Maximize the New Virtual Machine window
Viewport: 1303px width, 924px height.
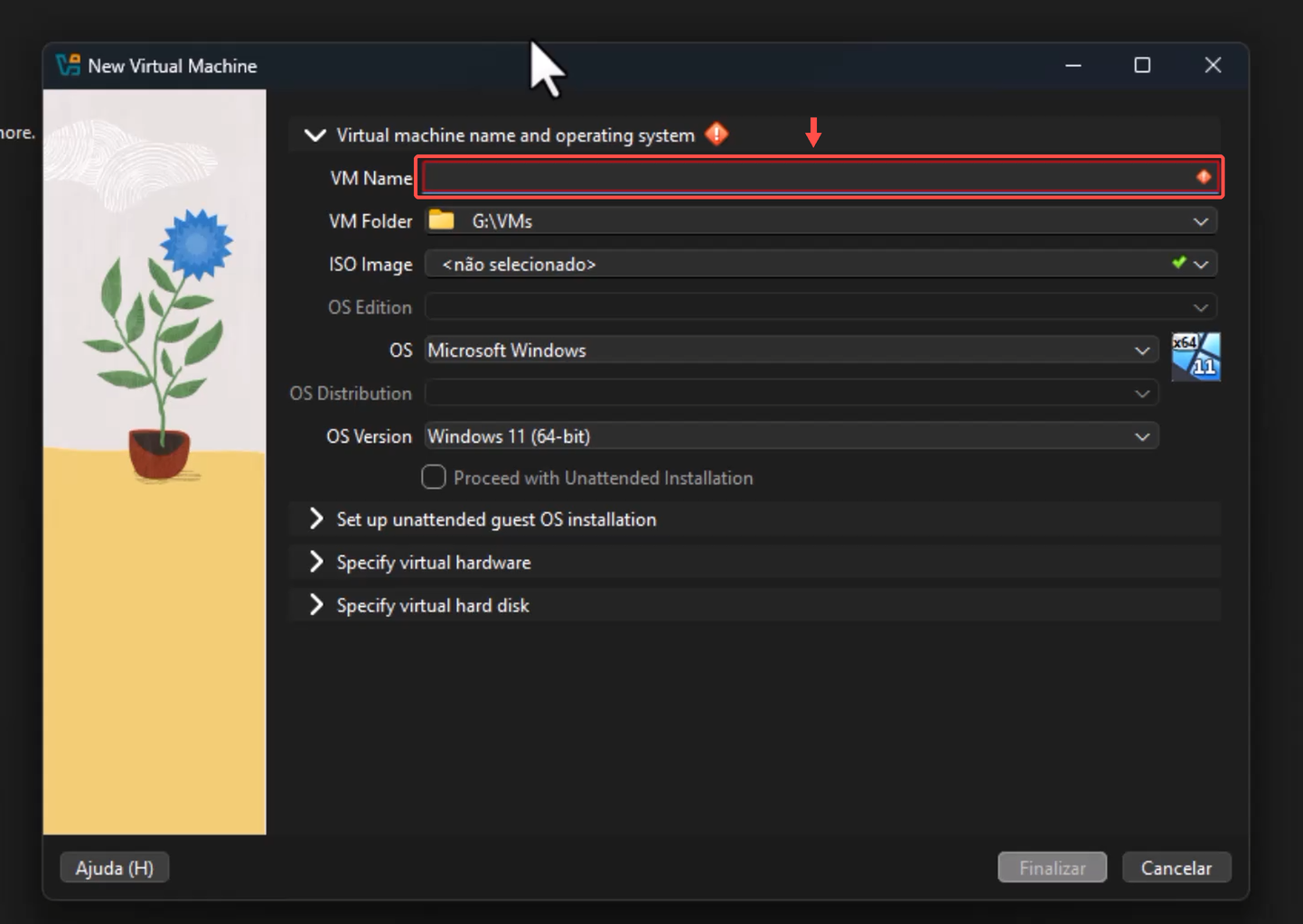pos(1142,65)
